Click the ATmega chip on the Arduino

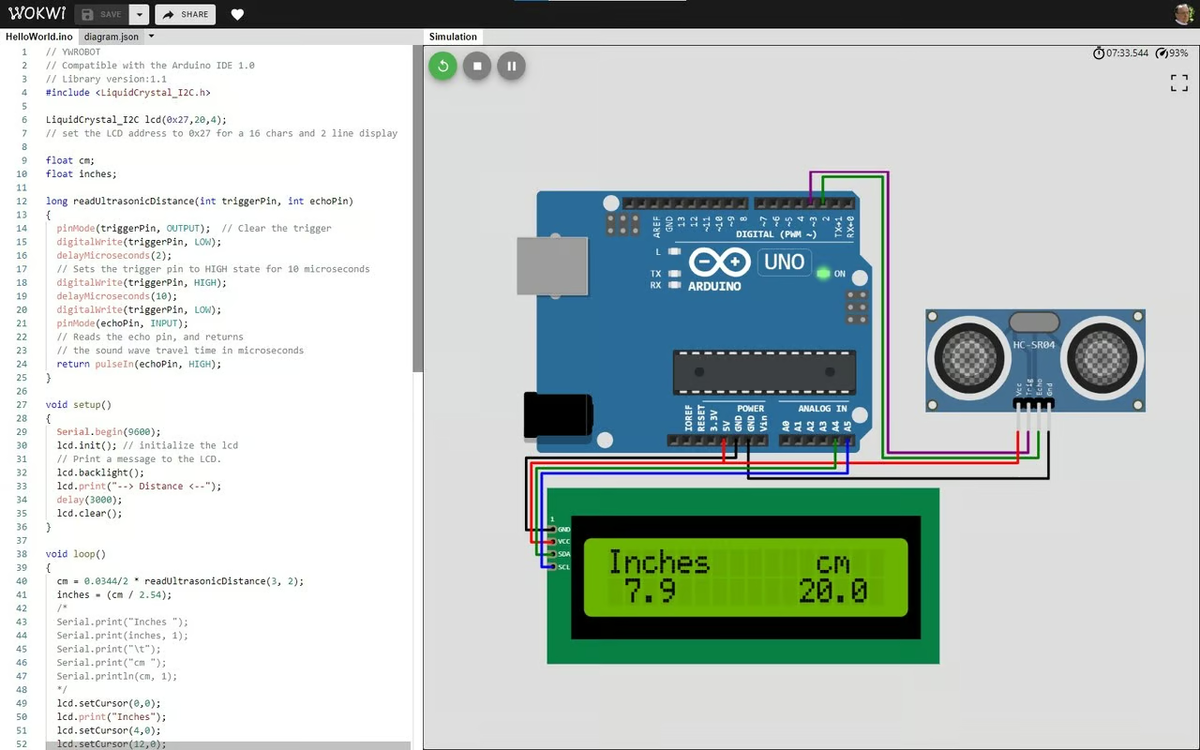[764, 372]
